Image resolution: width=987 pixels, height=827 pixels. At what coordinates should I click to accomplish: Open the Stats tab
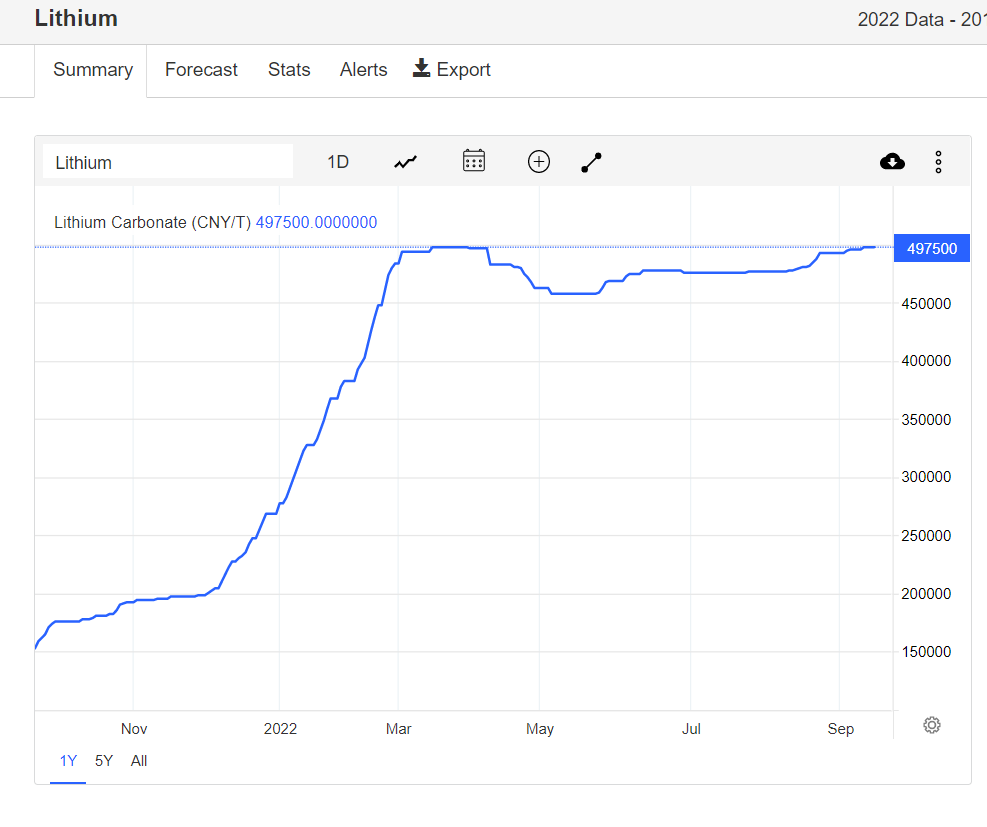pos(289,70)
